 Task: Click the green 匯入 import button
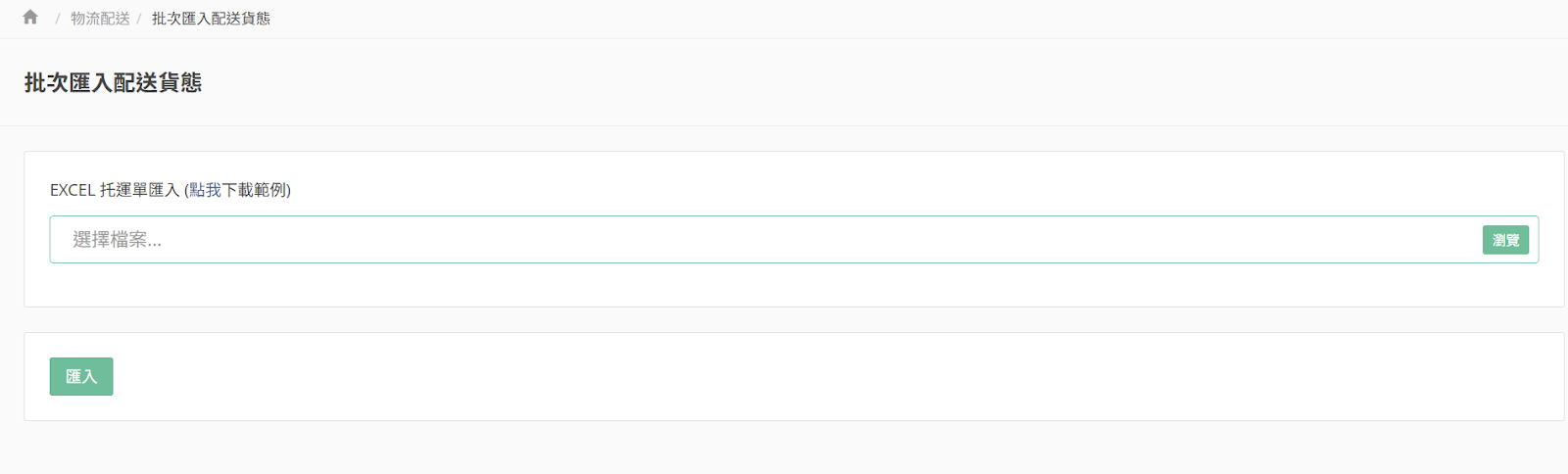pos(81,377)
